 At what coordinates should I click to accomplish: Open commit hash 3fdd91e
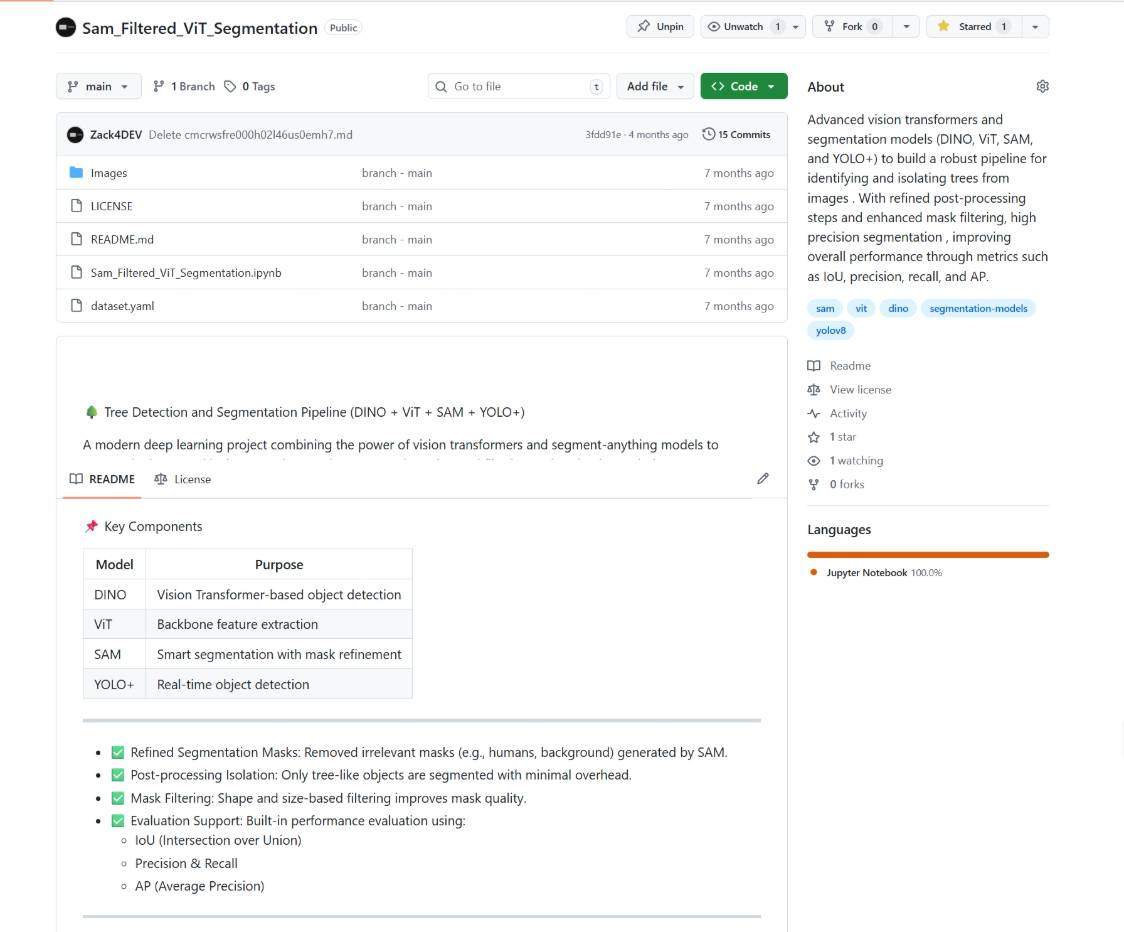point(603,134)
